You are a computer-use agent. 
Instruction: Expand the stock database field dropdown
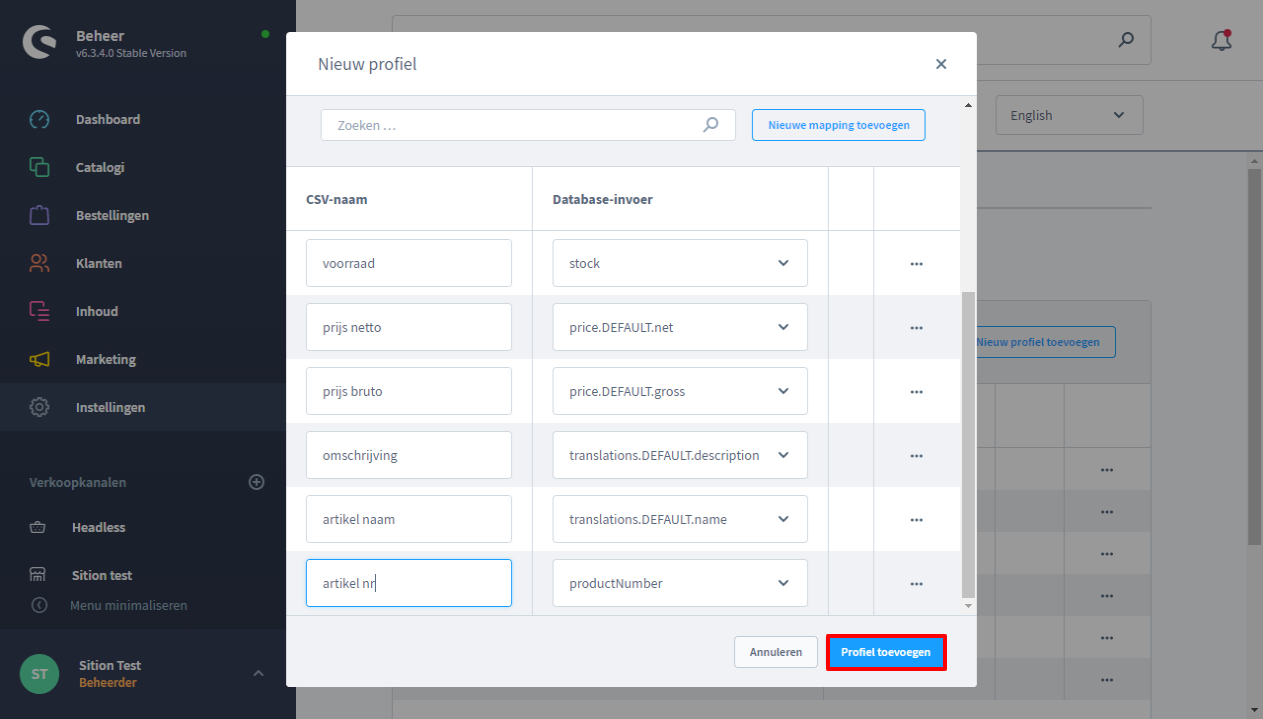pos(783,263)
